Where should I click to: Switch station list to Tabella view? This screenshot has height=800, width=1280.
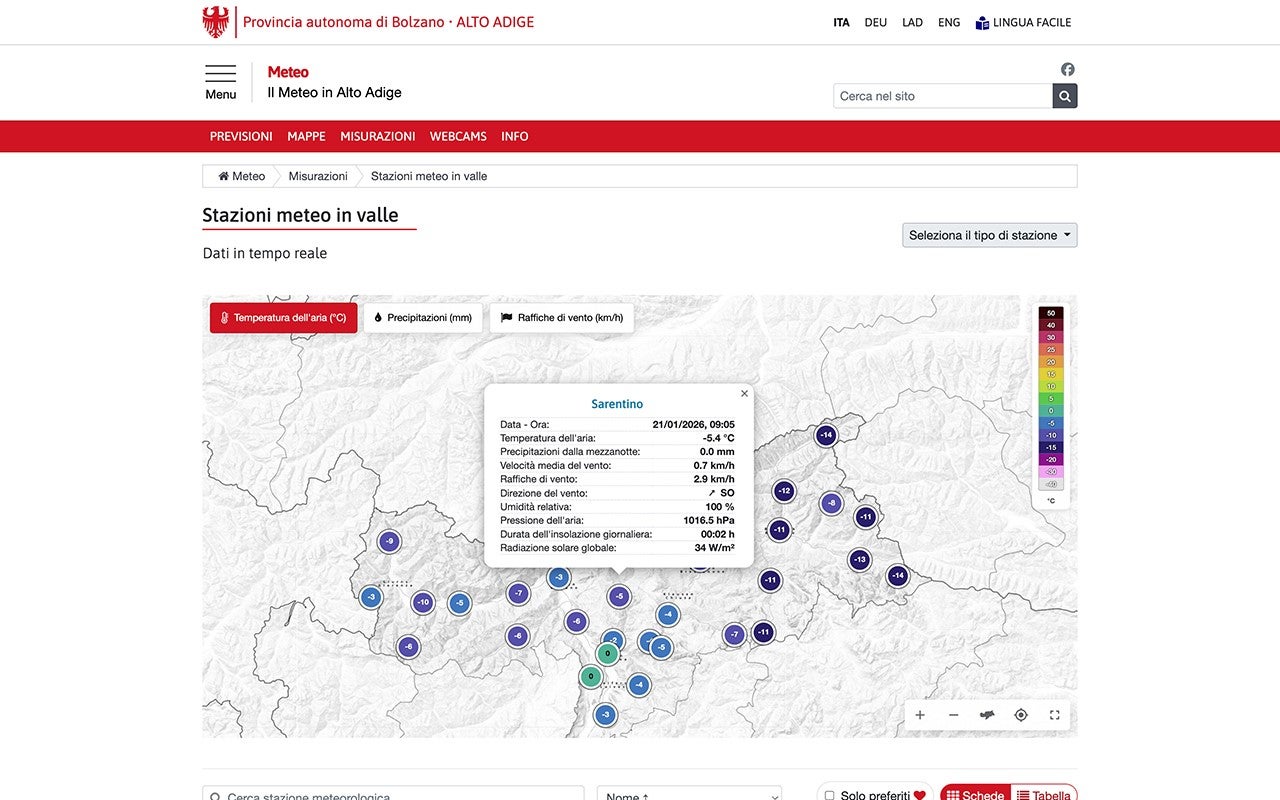[1044, 795]
